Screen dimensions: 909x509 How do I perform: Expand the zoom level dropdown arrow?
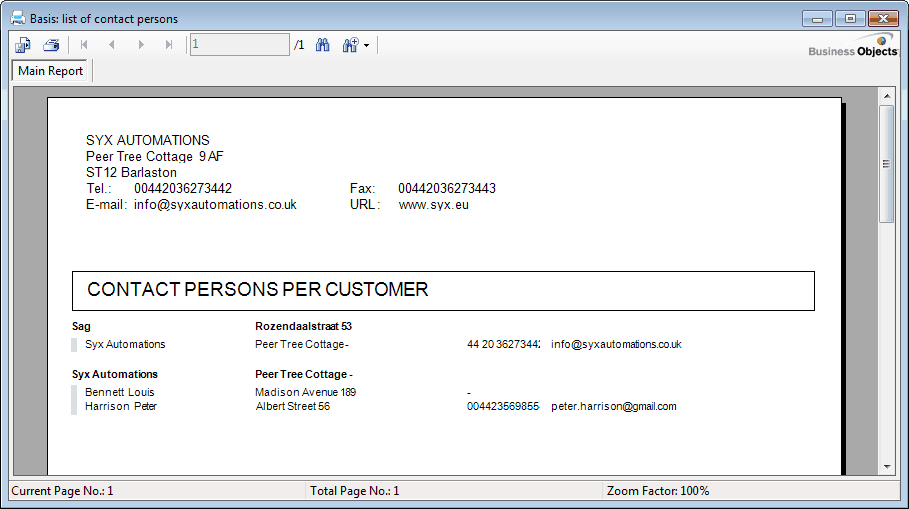click(x=367, y=46)
